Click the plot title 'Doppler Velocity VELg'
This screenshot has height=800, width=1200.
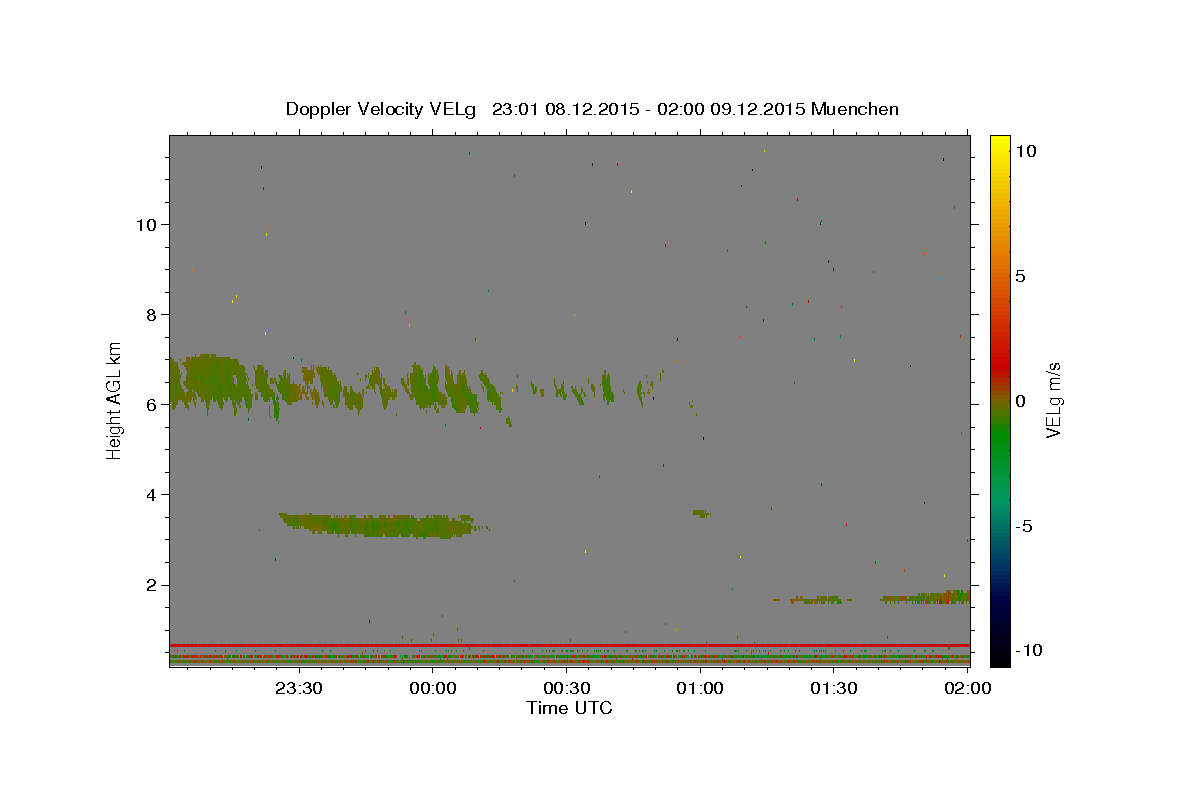click(383, 109)
